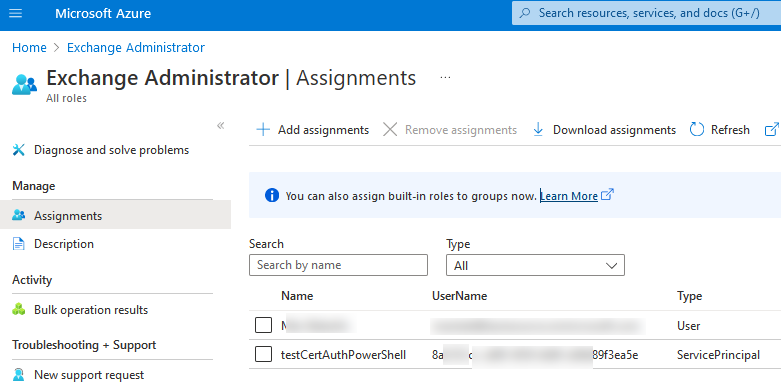Click Add assignments button

[312, 130]
